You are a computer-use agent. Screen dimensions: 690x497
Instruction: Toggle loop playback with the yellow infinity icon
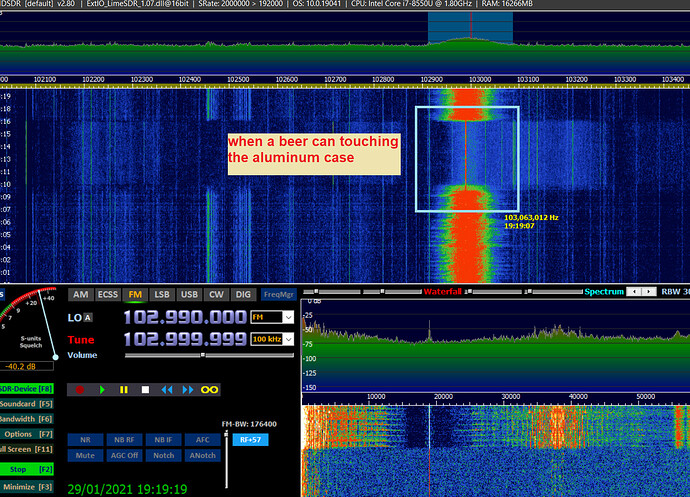point(209,390)
